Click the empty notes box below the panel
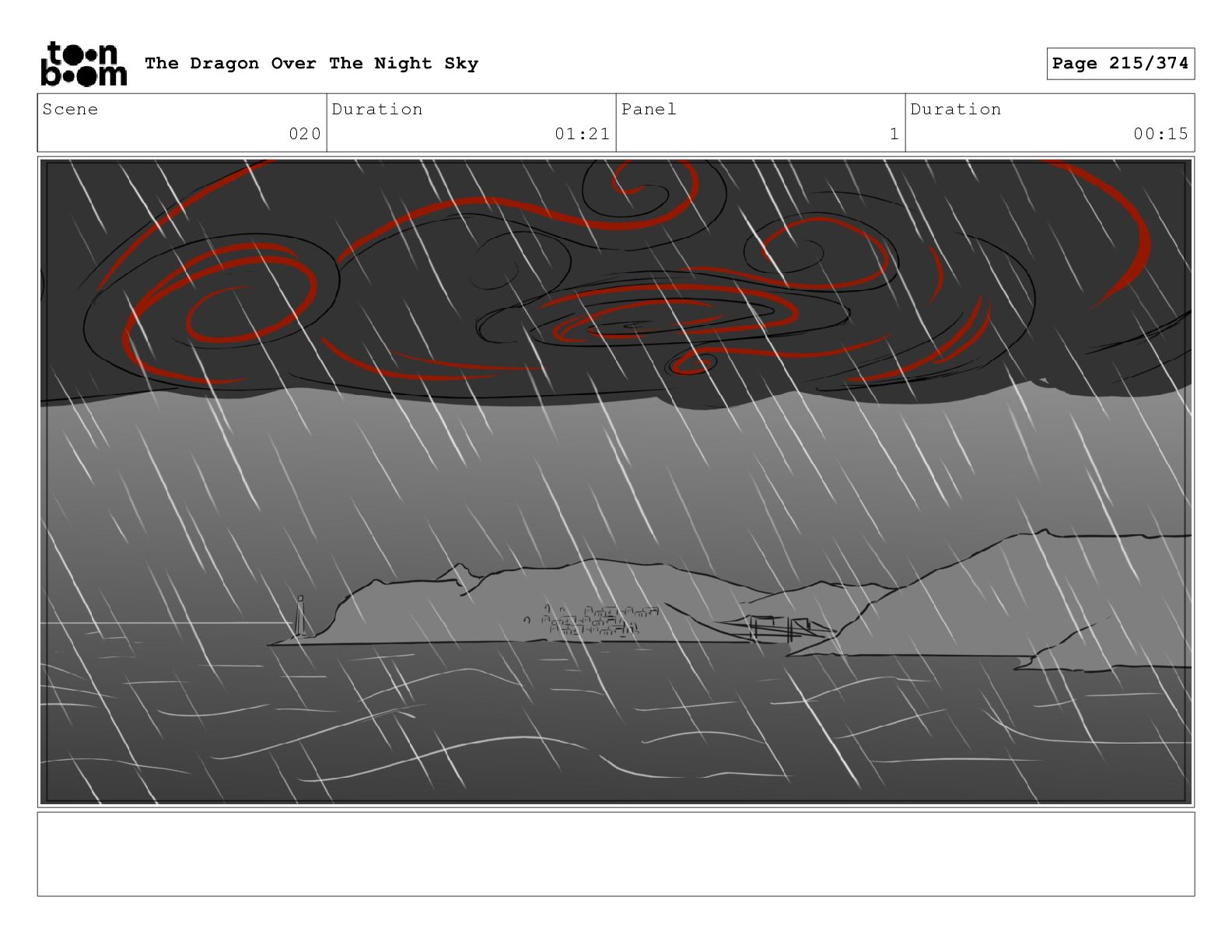This screenshot has height=952, width=1232. pos(616,854)
